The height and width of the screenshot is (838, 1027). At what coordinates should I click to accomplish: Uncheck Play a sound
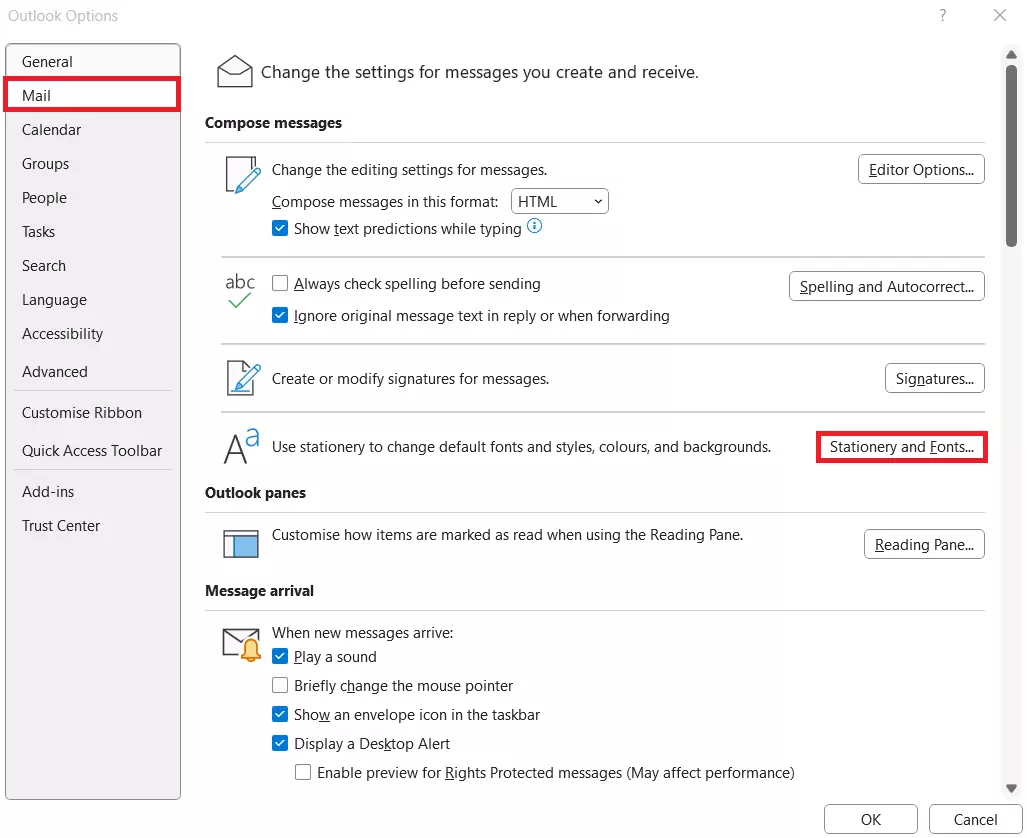tap(280, 657)
